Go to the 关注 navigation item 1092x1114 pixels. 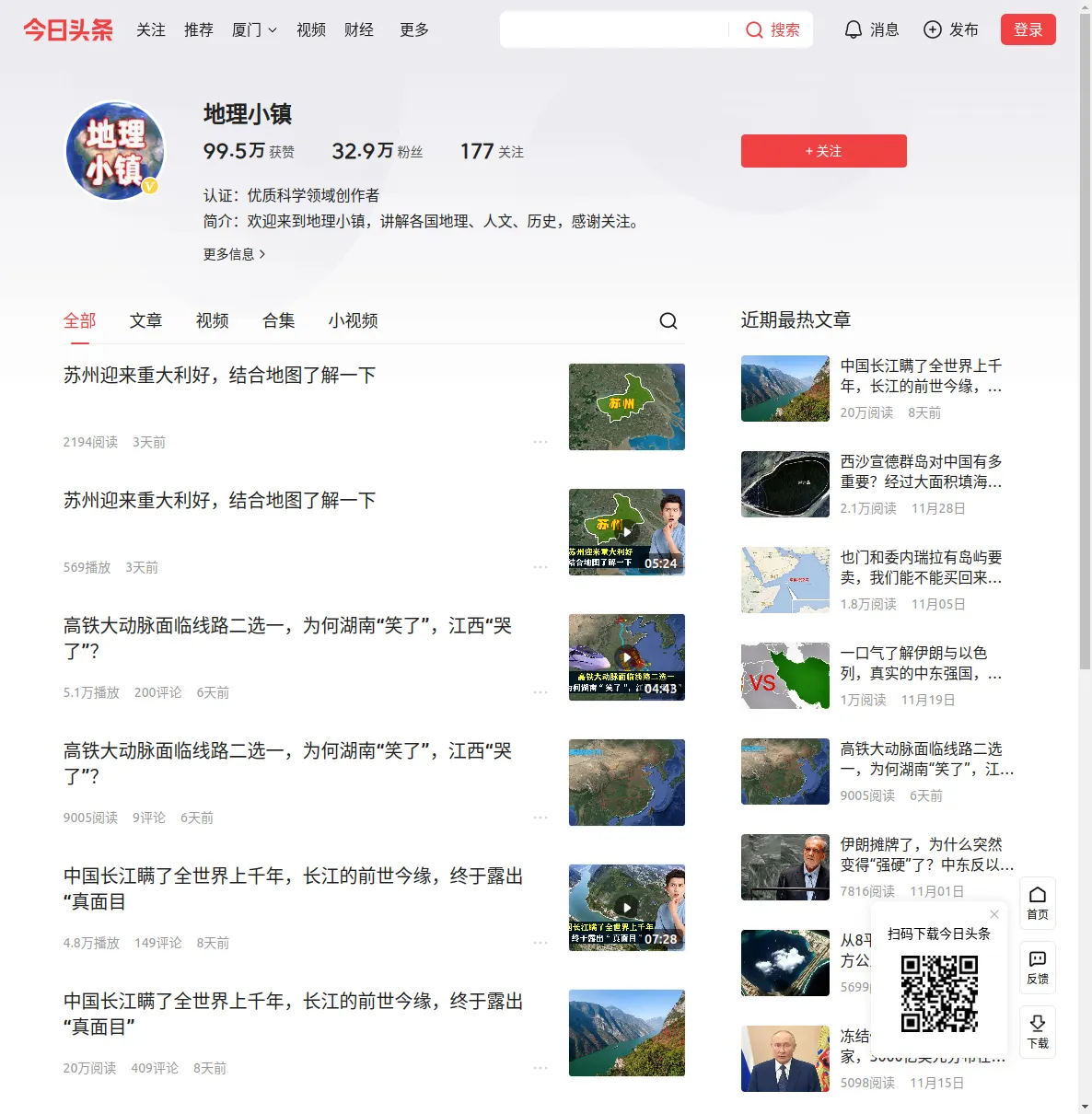(151, 29)
